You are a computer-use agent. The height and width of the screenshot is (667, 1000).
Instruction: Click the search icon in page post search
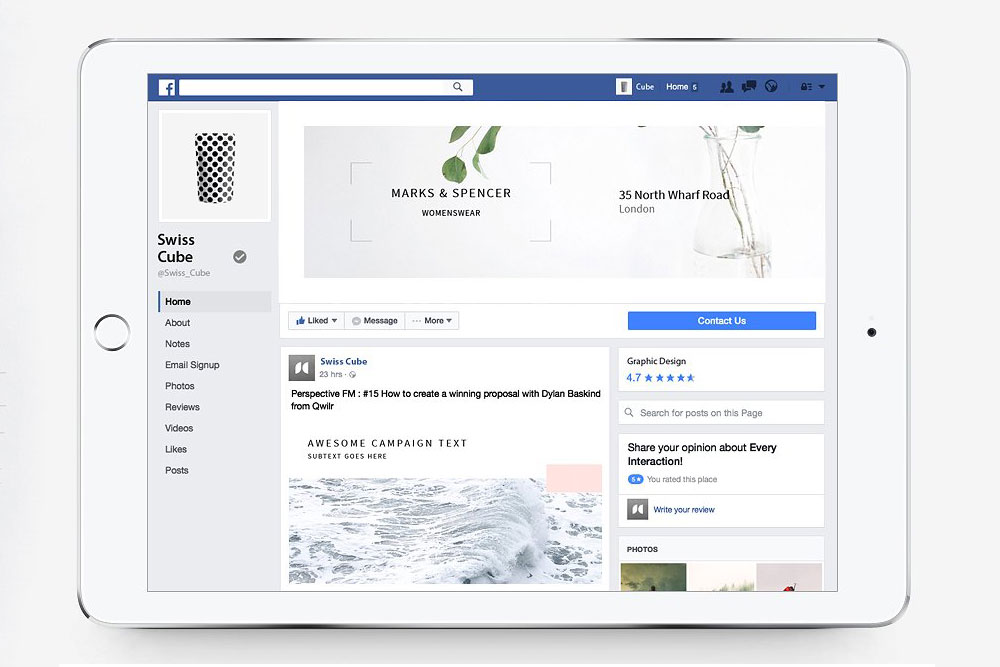[x=629, y=413]
